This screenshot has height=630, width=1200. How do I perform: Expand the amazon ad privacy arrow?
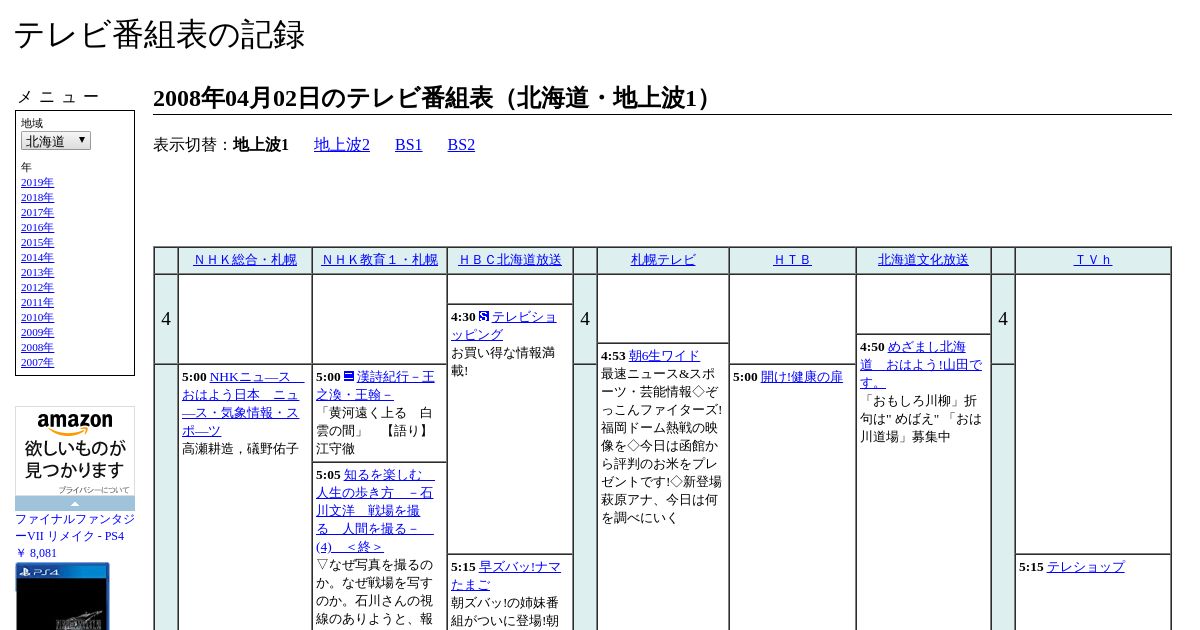point(75,503)
